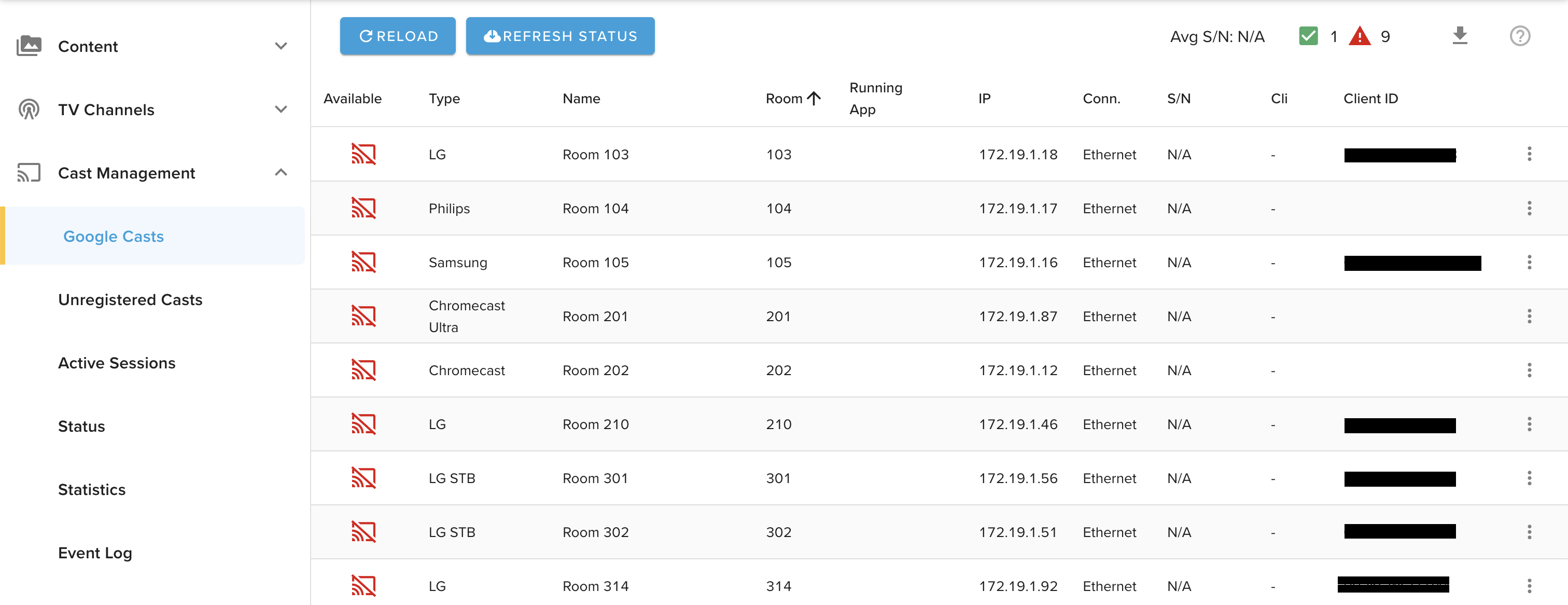Open the Unregistered Casts page
The image size is (1568, 605).
(130, 300)
